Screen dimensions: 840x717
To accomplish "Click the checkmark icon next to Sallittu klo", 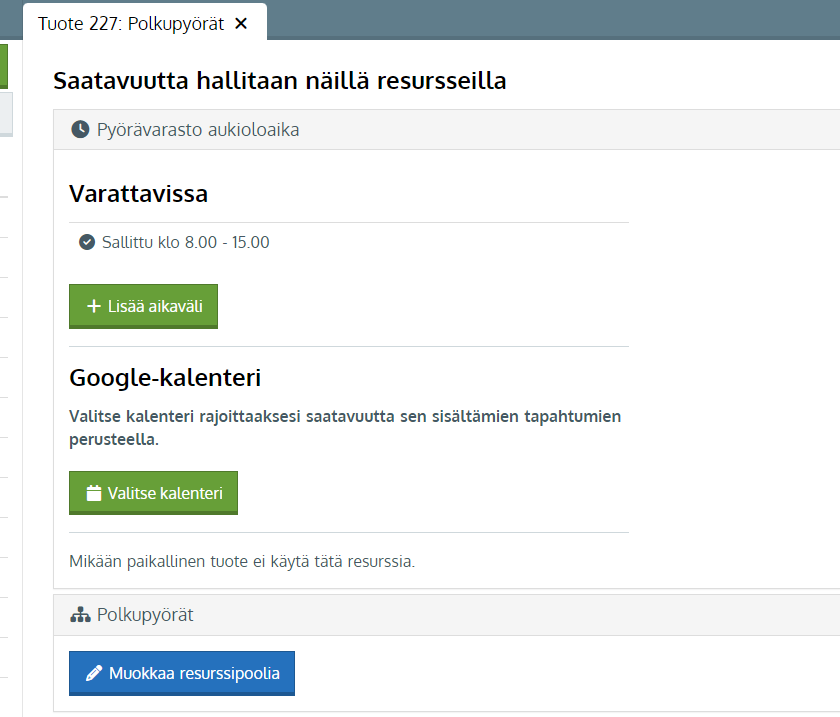I will point(87,242).
